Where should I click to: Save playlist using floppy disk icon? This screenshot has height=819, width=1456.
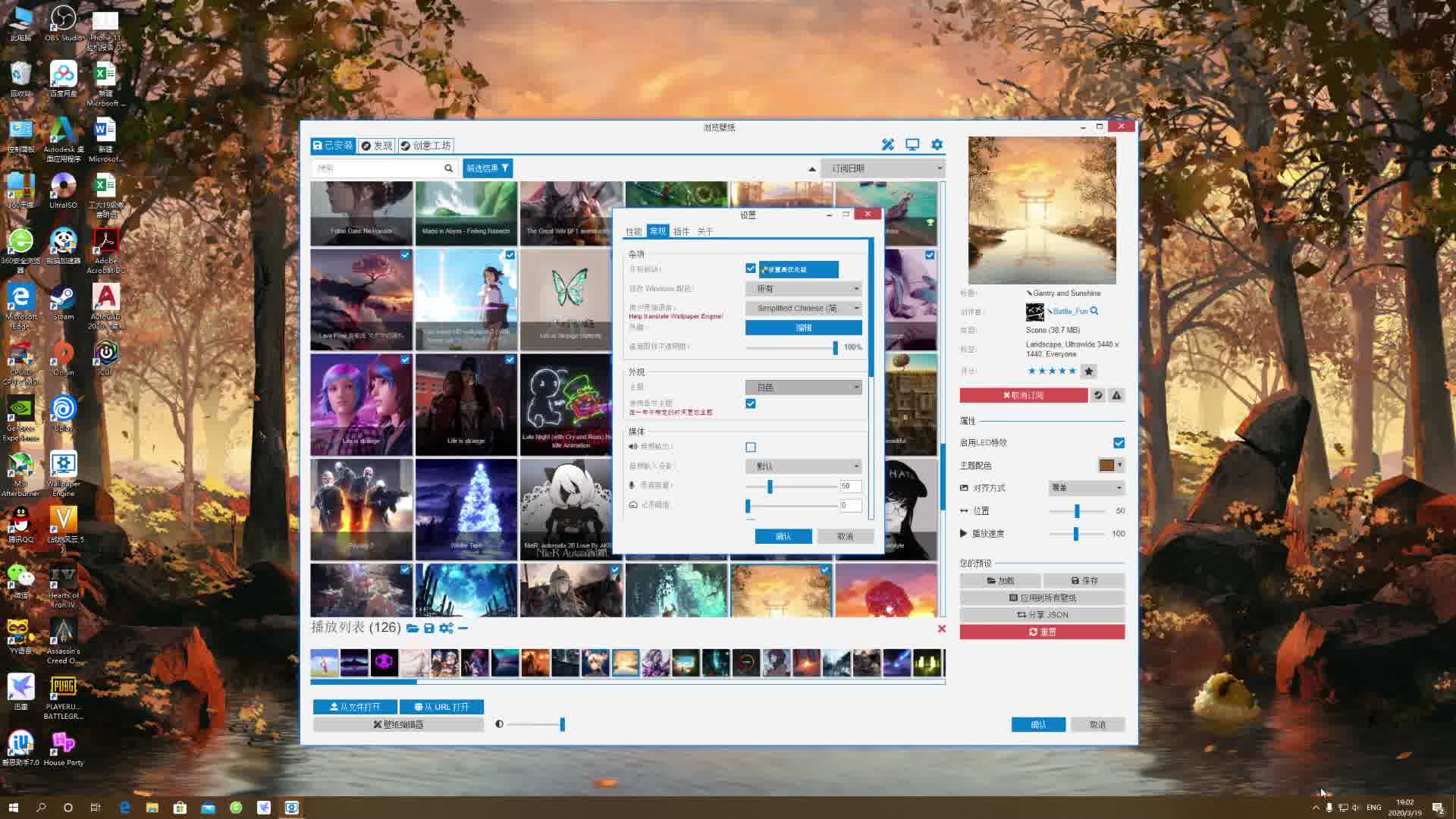click(429, 628)
